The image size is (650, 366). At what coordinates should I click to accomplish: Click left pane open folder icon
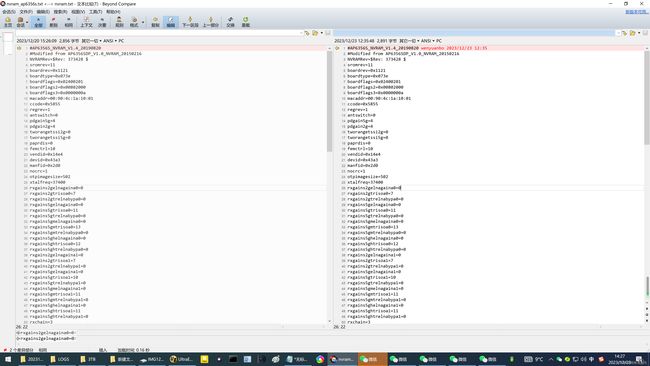click(x=315, y=33)
